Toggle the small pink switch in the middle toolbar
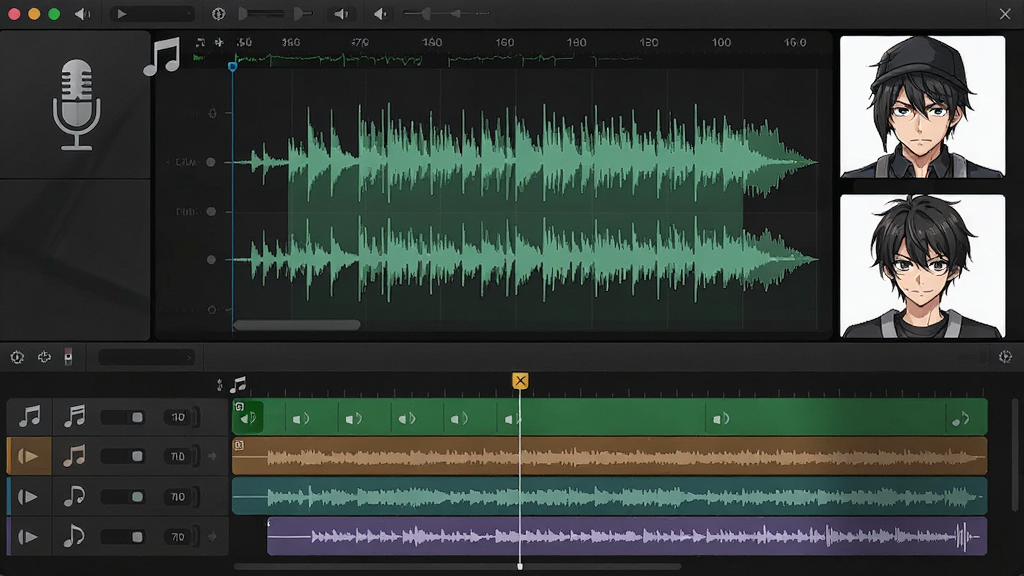The height and width of the screenshot is (576, 1024). coord(68,357)
